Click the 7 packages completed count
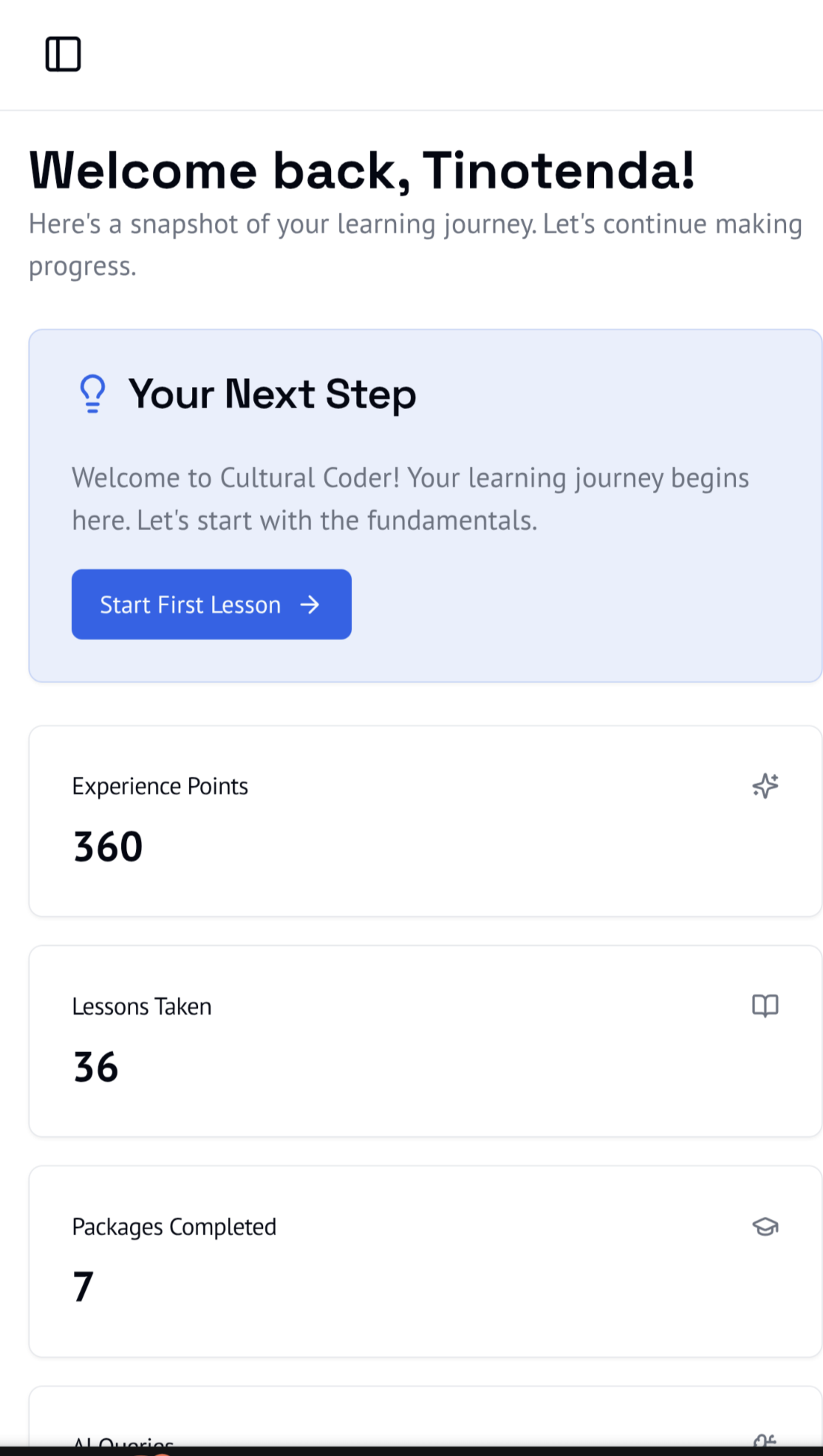823x1456 pixels. (83, 1287)
